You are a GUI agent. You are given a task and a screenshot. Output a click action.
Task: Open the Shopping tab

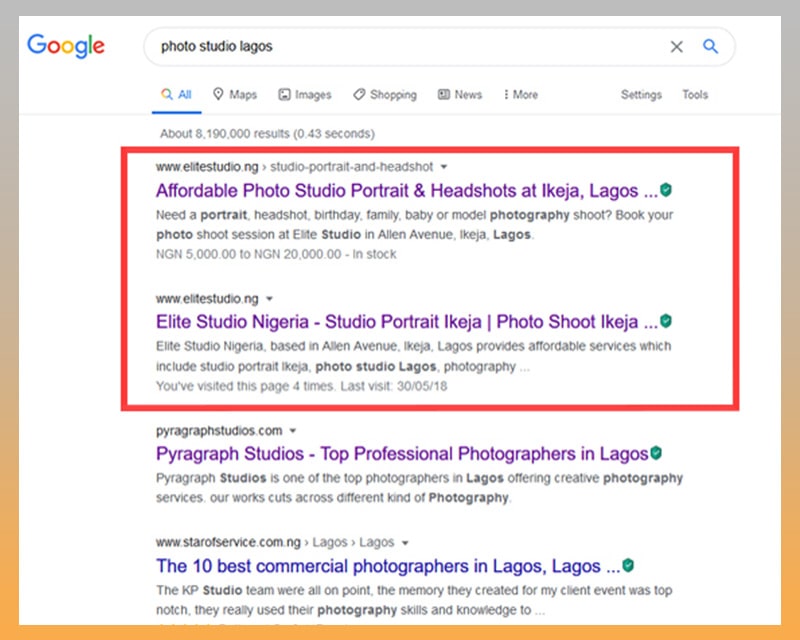385,94
